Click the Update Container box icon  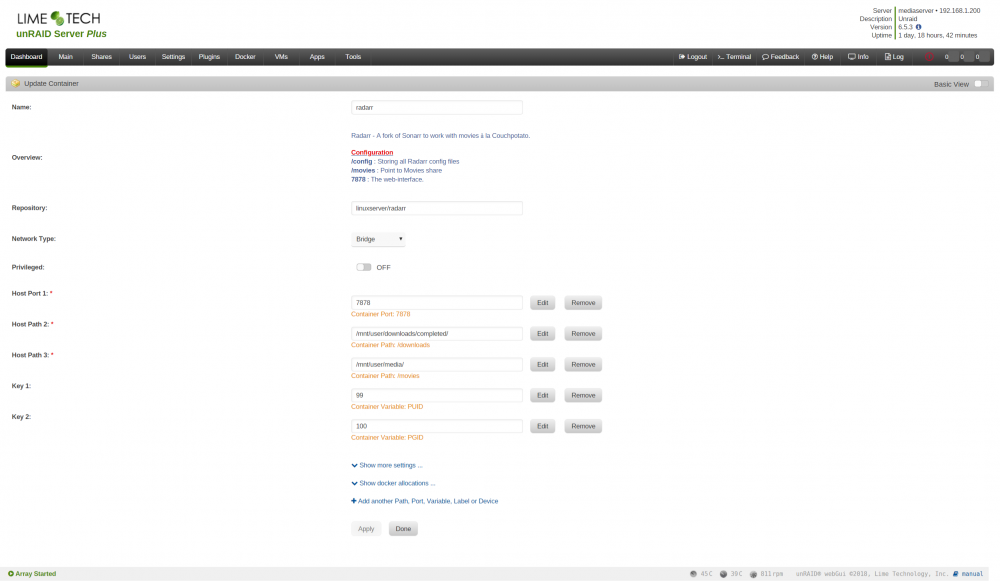tap(16, 84)
